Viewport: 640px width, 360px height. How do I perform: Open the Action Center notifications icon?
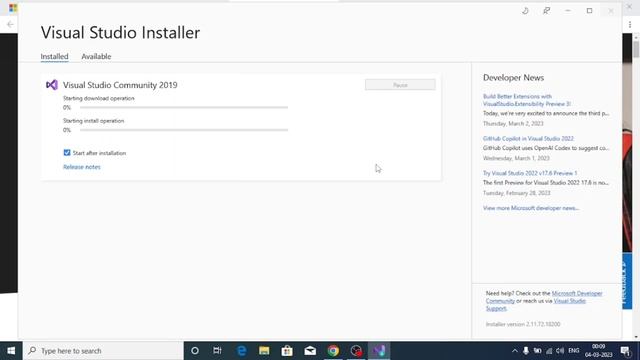[x=625, y=351]
